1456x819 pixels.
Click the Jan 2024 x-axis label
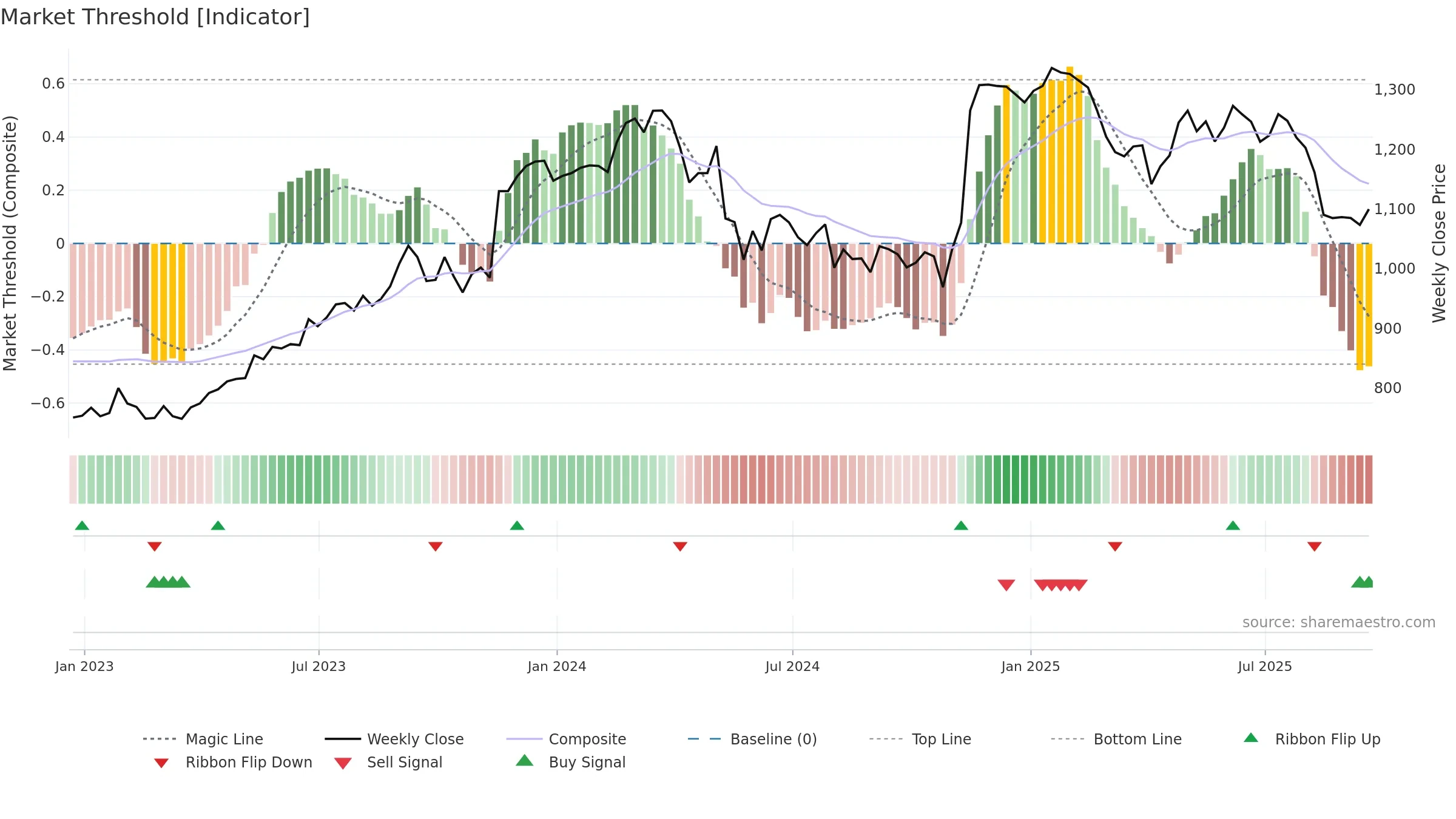(x=557, y=666)
